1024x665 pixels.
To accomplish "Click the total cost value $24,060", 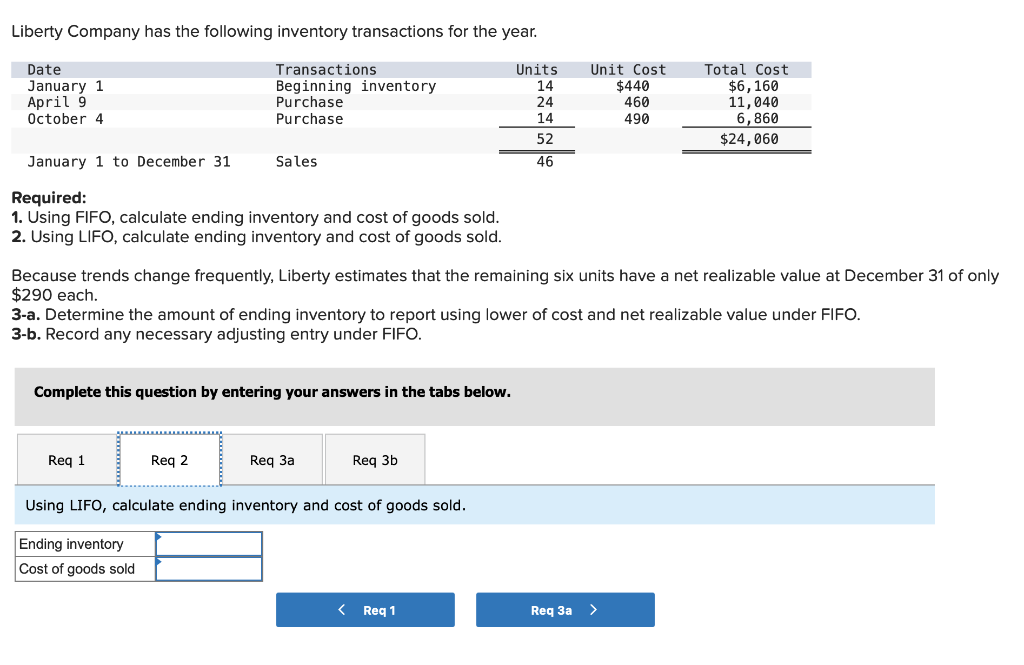I will (x=752, y=139).
